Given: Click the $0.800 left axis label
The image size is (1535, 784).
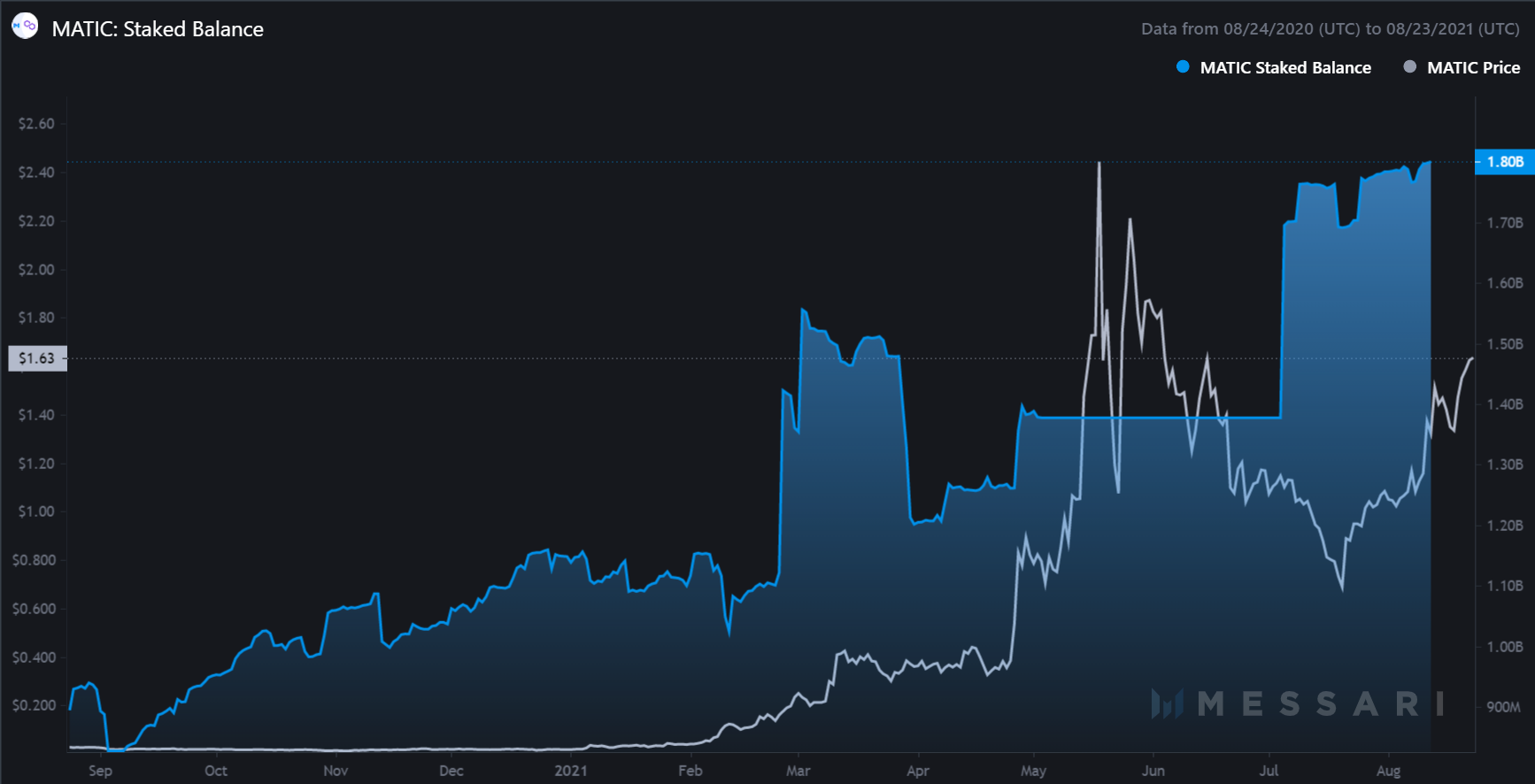Looking at the screenshot, I should click(34, 560).
